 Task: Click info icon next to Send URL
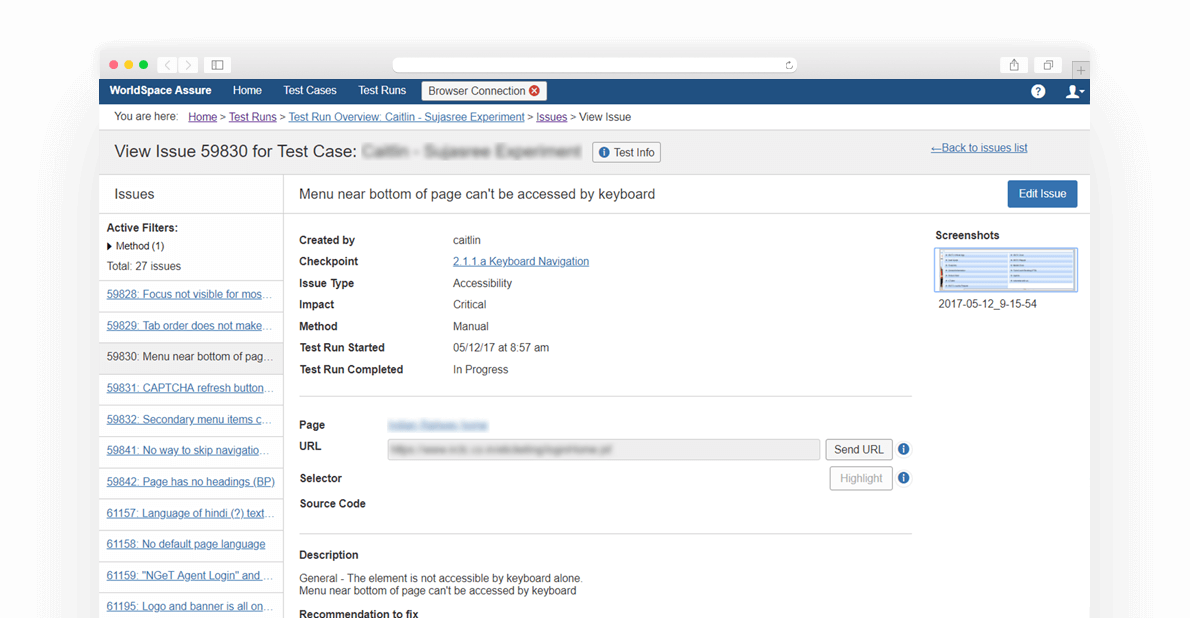tap(903, 449)
